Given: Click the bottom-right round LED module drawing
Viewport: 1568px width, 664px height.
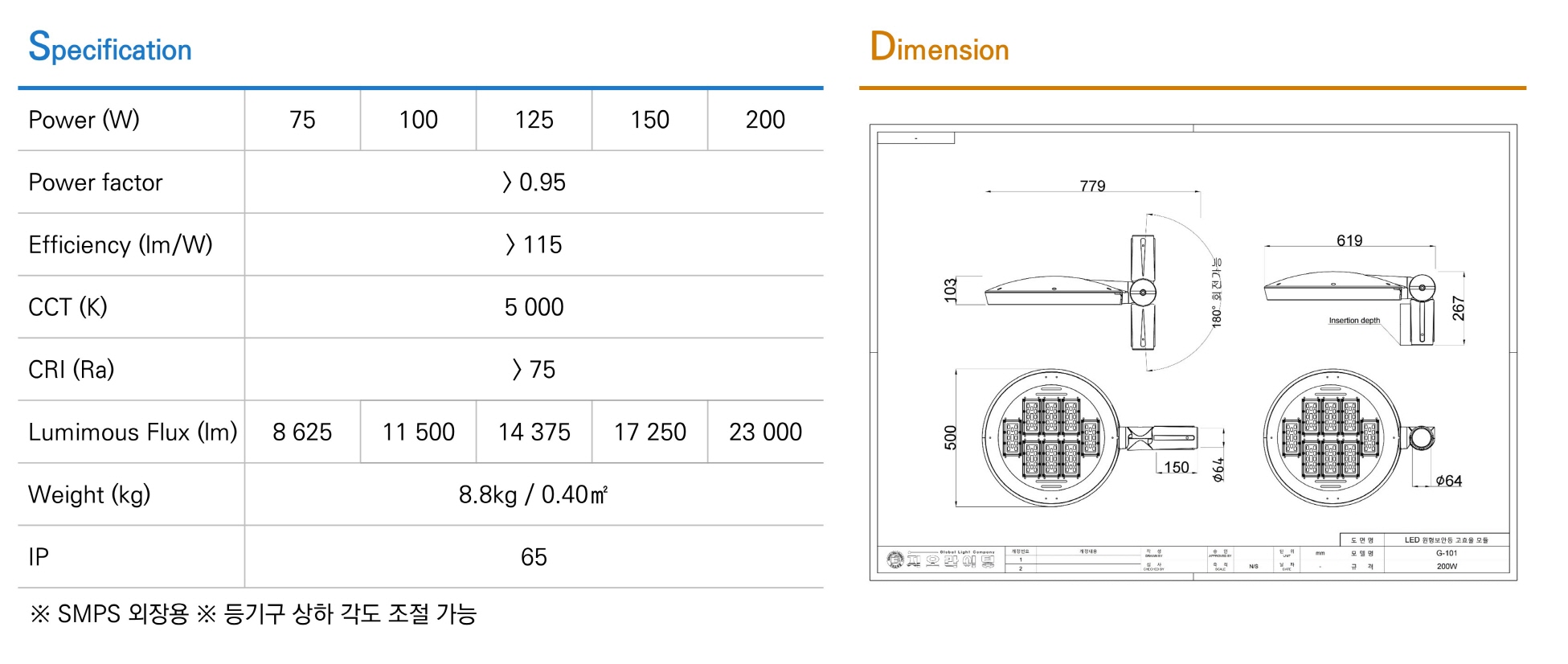Looking at the screenshot, I should (1333, 438).
